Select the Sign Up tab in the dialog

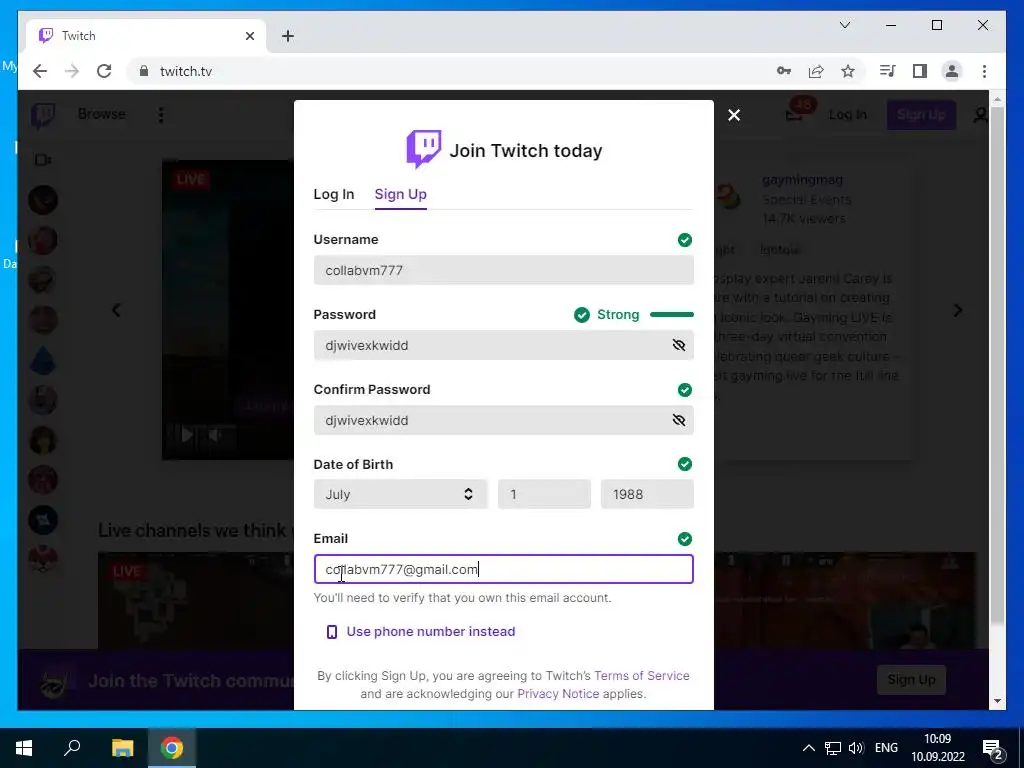pos(400,194)
